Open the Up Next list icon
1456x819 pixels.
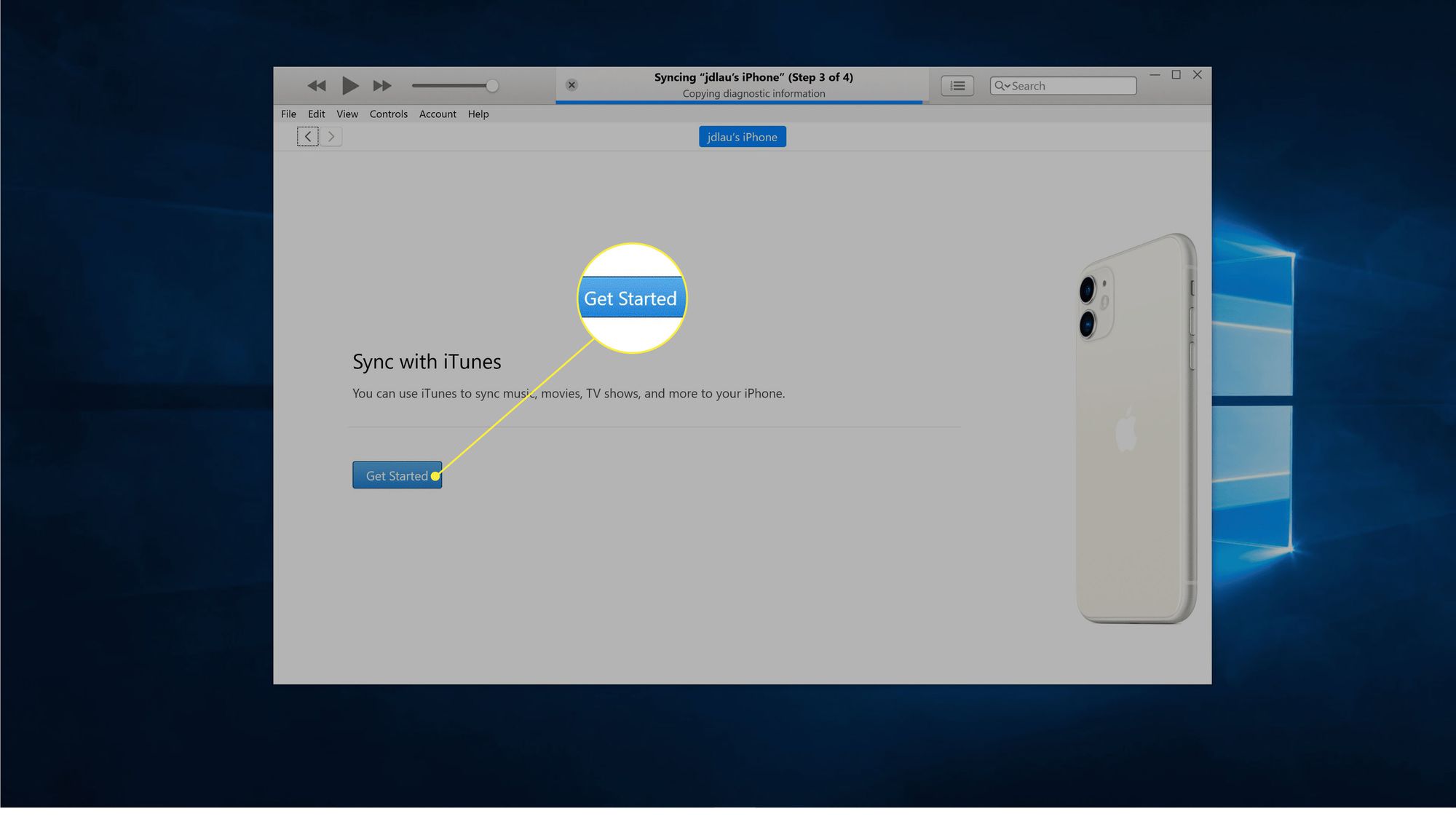point(957,86)
